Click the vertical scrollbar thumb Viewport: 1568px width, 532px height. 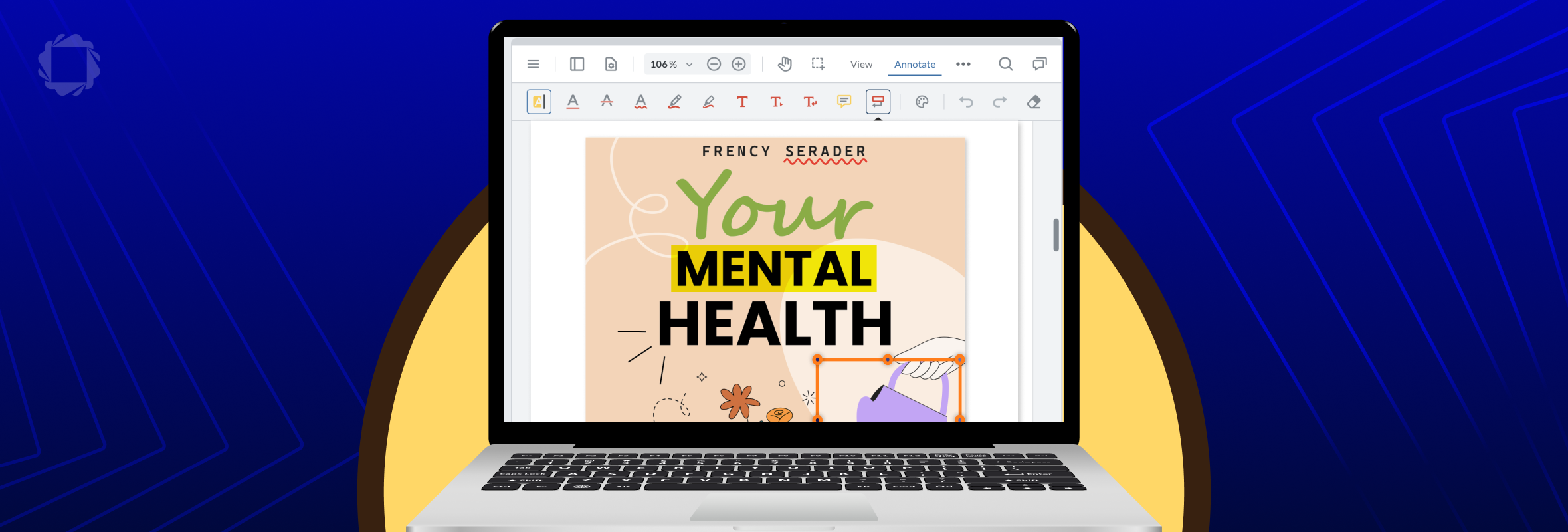tap(1056, 235)
